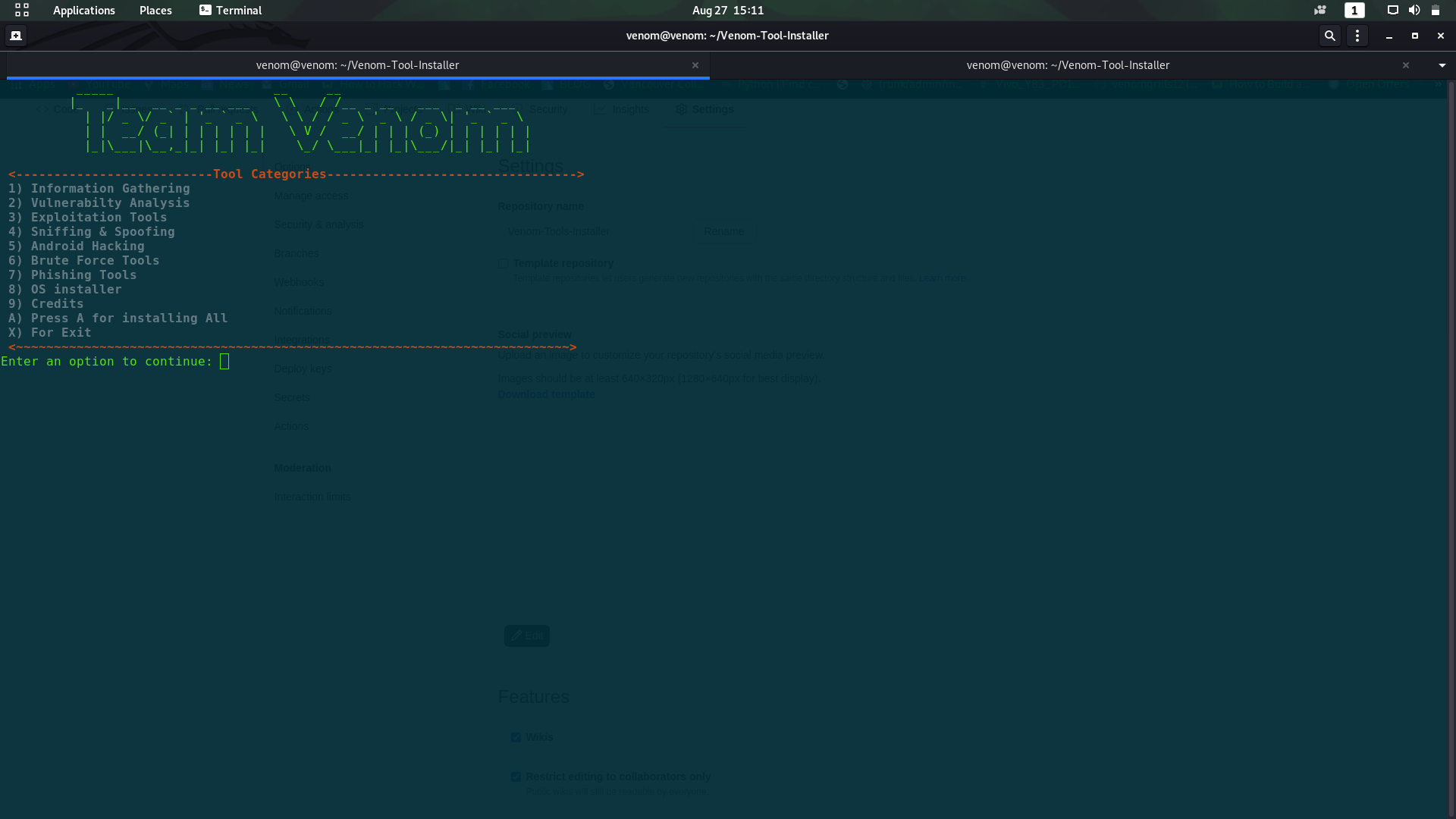Select X For Exit option
Screen dimensions: 1456x819
point(49,332)
